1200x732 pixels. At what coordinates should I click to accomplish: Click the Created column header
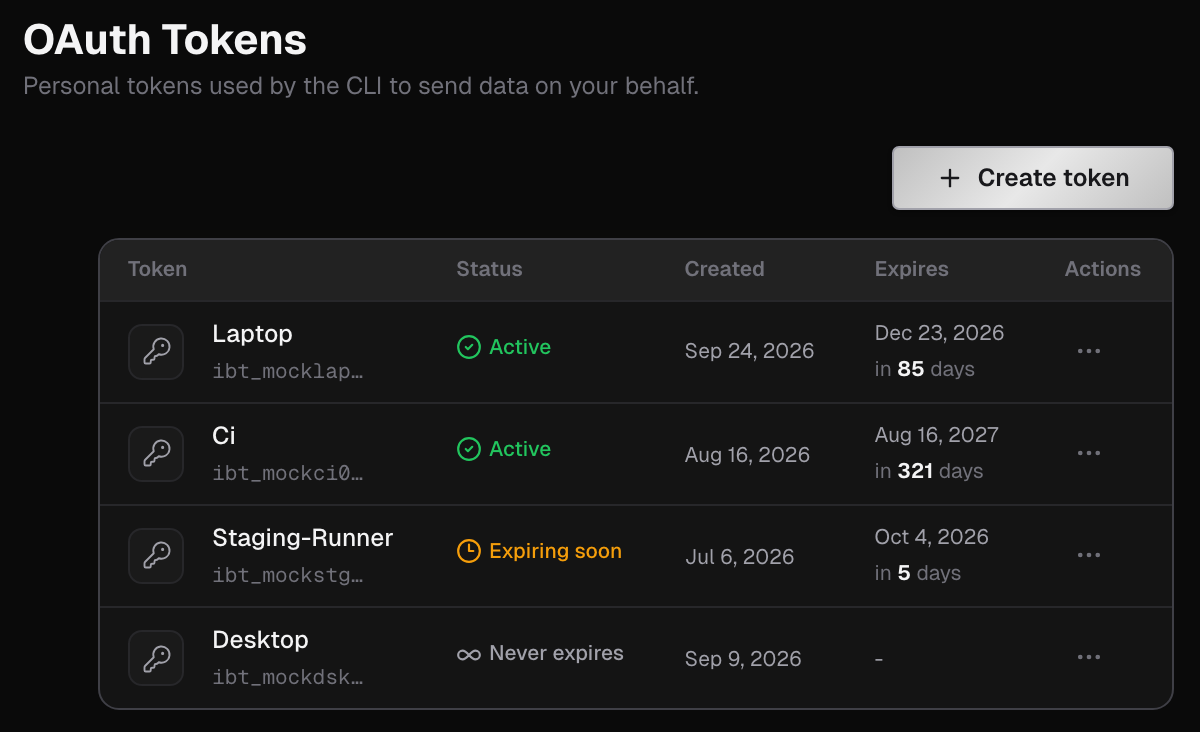[724, 269]
